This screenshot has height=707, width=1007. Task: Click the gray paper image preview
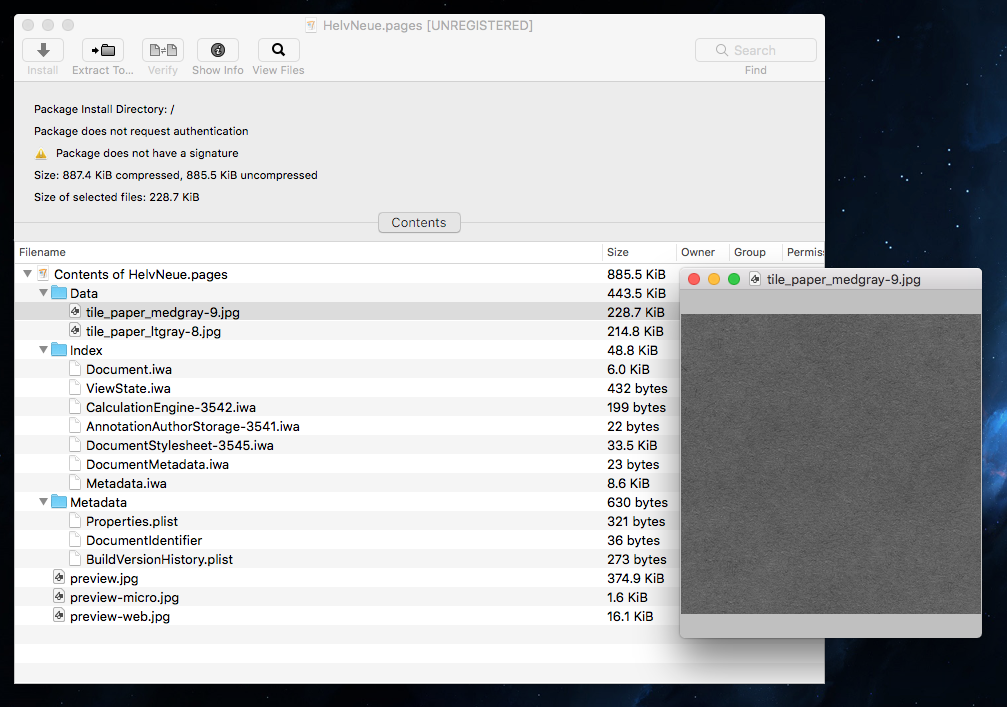click(x=829, y=463)
